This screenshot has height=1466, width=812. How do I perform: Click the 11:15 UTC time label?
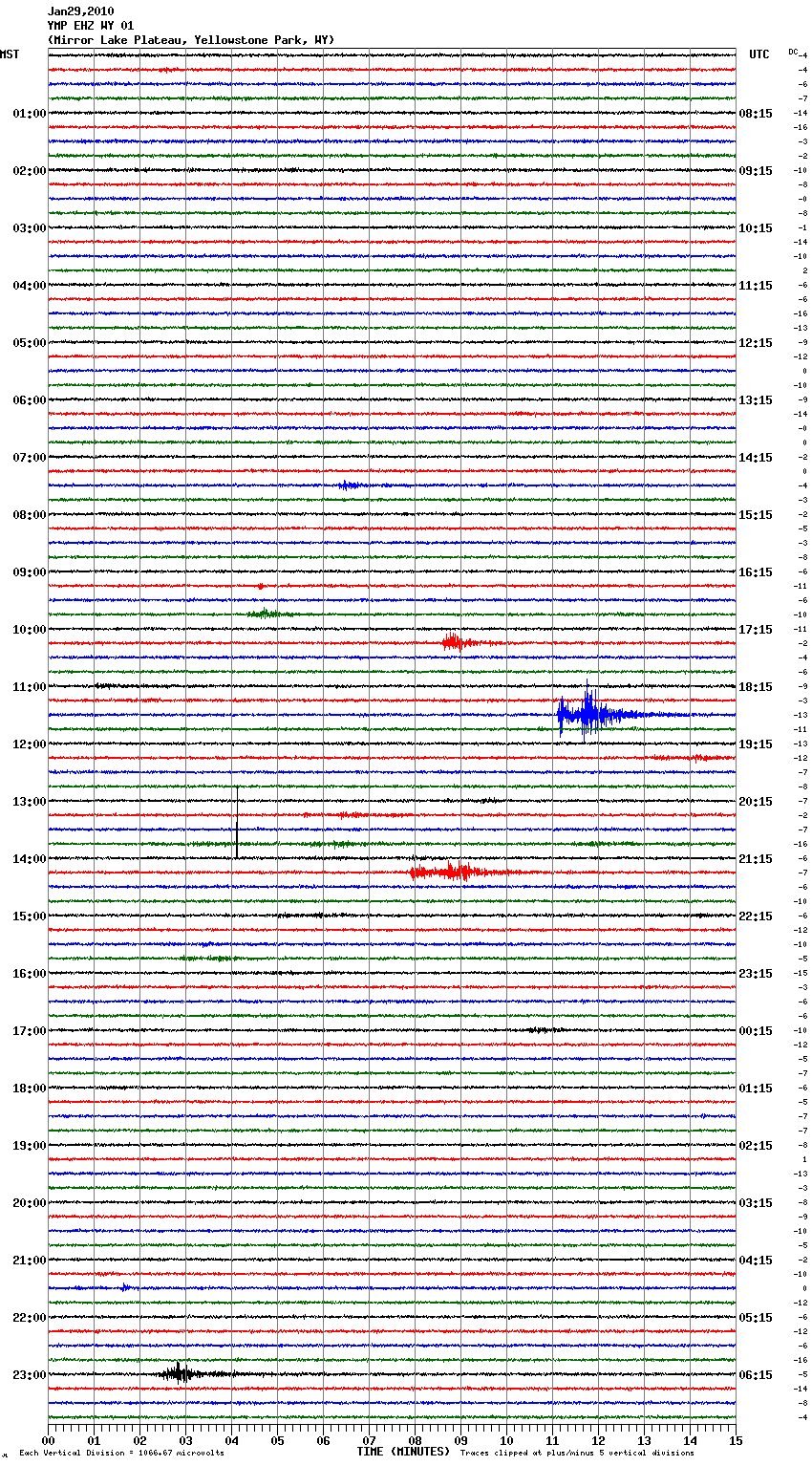pyautogui.click(x=756, y=286)
